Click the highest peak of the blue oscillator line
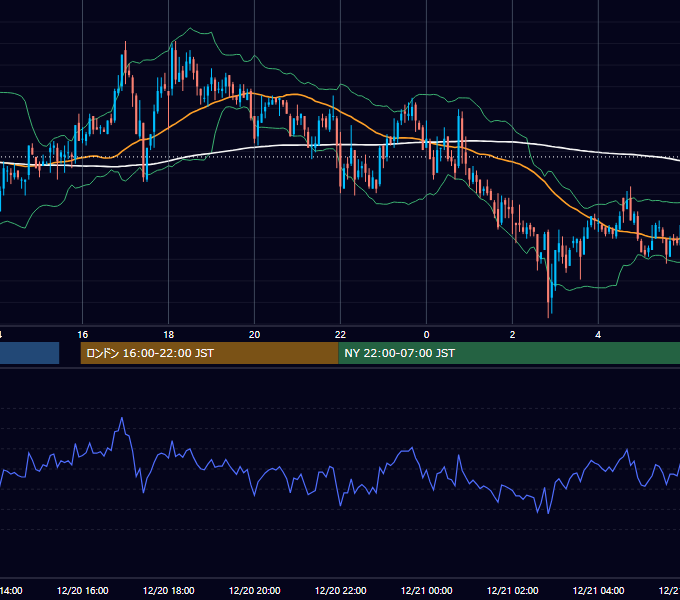 pyautogui.click(x=122, y=418)
